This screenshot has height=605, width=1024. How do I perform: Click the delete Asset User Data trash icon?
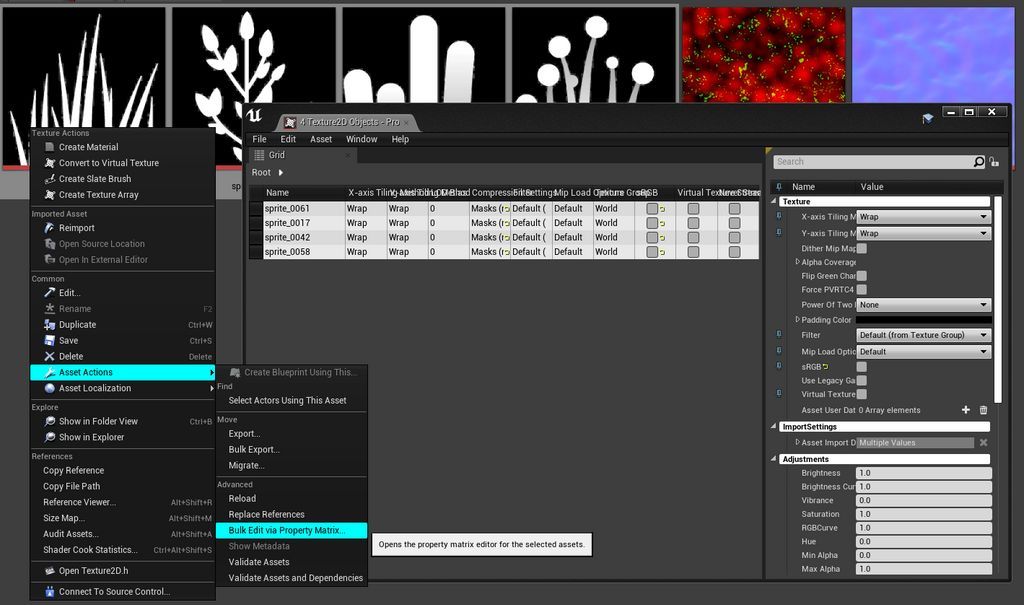coord(984,410)
